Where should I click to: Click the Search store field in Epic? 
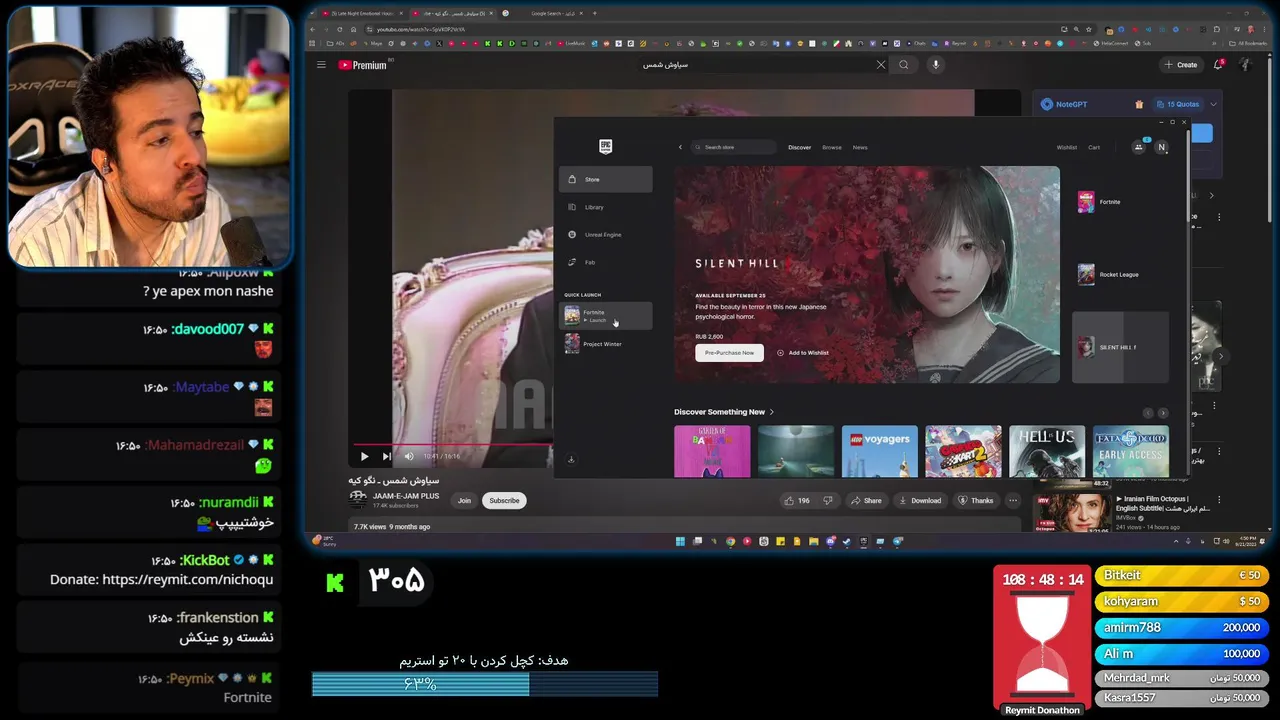735,147
